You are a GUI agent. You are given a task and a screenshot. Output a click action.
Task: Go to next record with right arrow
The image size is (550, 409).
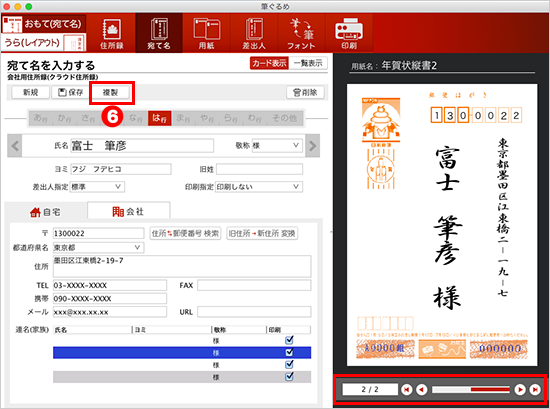pyautogui.click(x=313, y=146)
